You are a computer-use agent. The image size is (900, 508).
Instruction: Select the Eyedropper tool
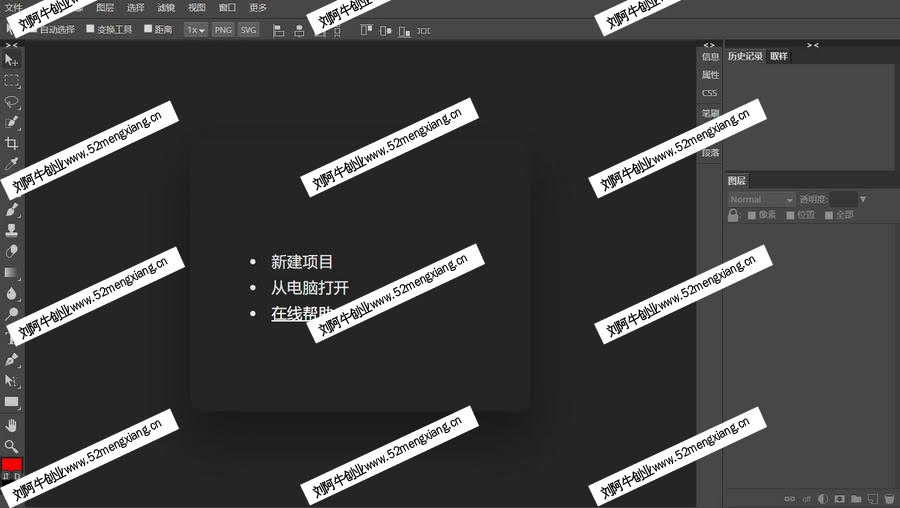[11, 164]
